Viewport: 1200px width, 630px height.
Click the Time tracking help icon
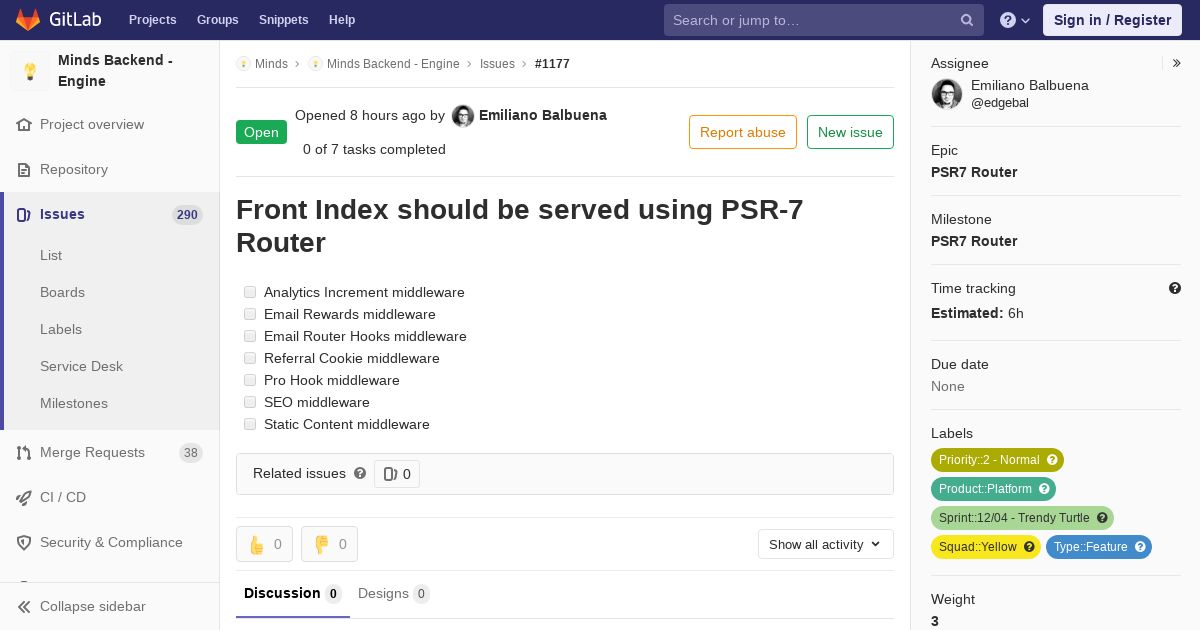click(x=1175, y=288)
